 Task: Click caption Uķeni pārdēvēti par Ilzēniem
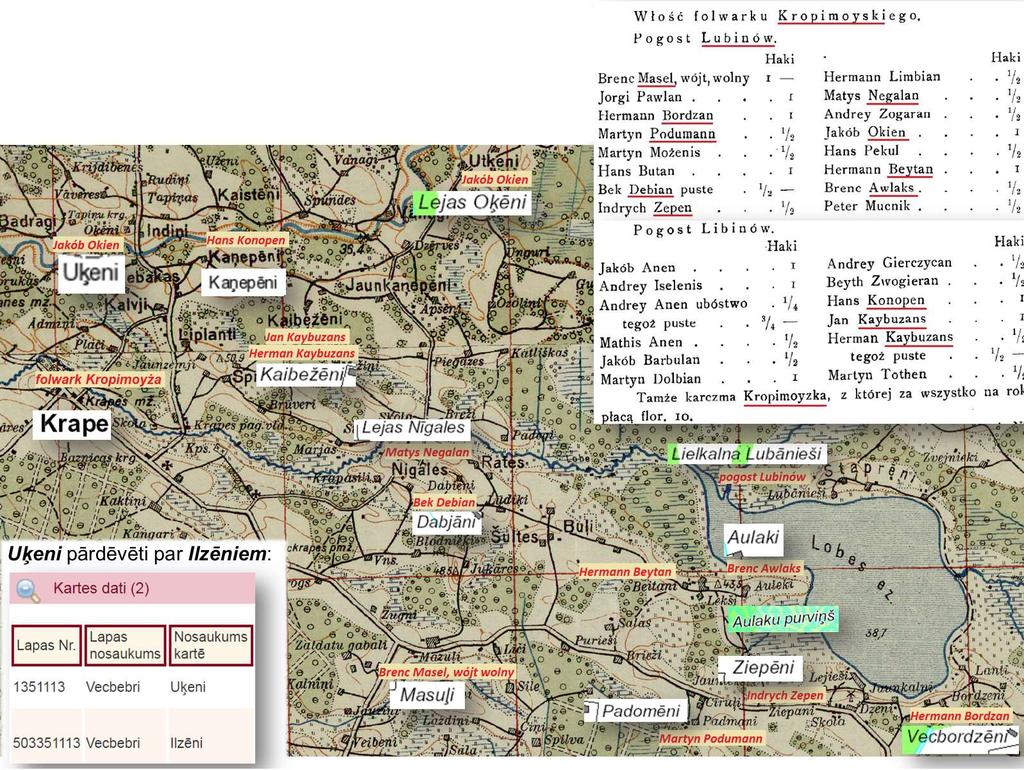tap(140, 554)
